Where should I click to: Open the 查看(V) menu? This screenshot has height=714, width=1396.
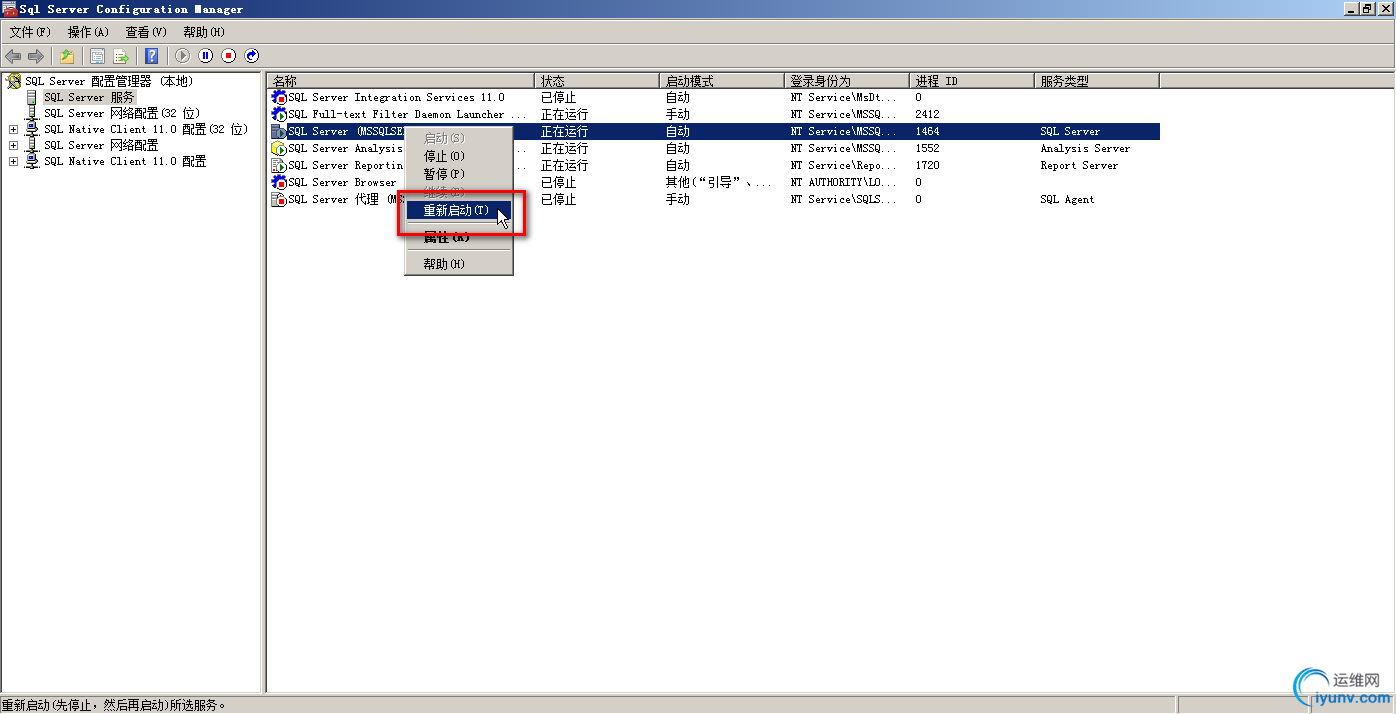pos(146,32)
